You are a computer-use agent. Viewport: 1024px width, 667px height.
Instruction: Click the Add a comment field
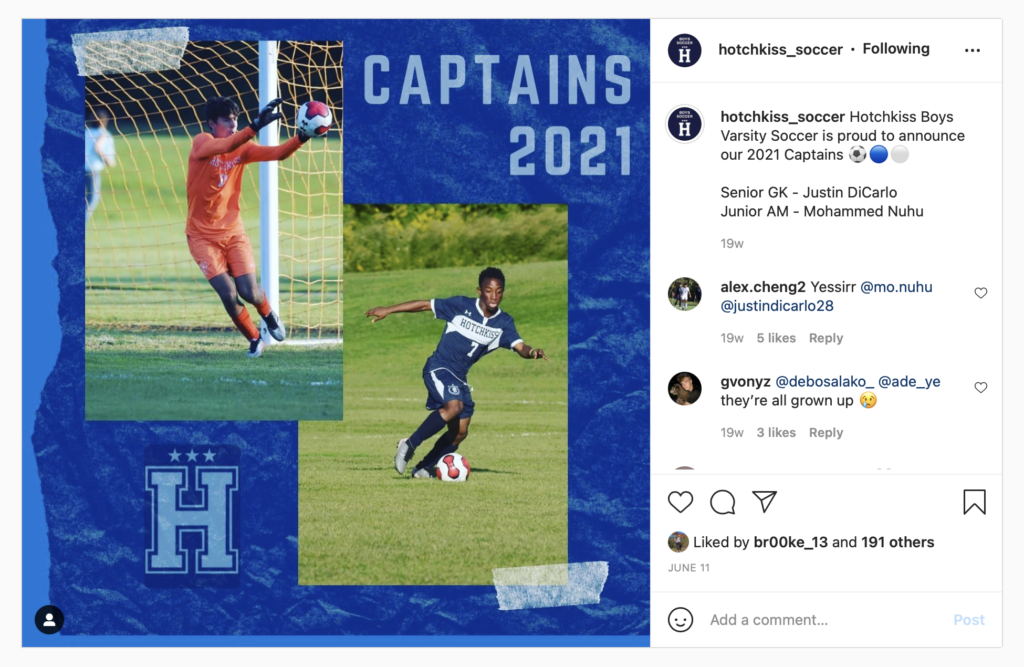pyautogui.click(x=823, y=620)
